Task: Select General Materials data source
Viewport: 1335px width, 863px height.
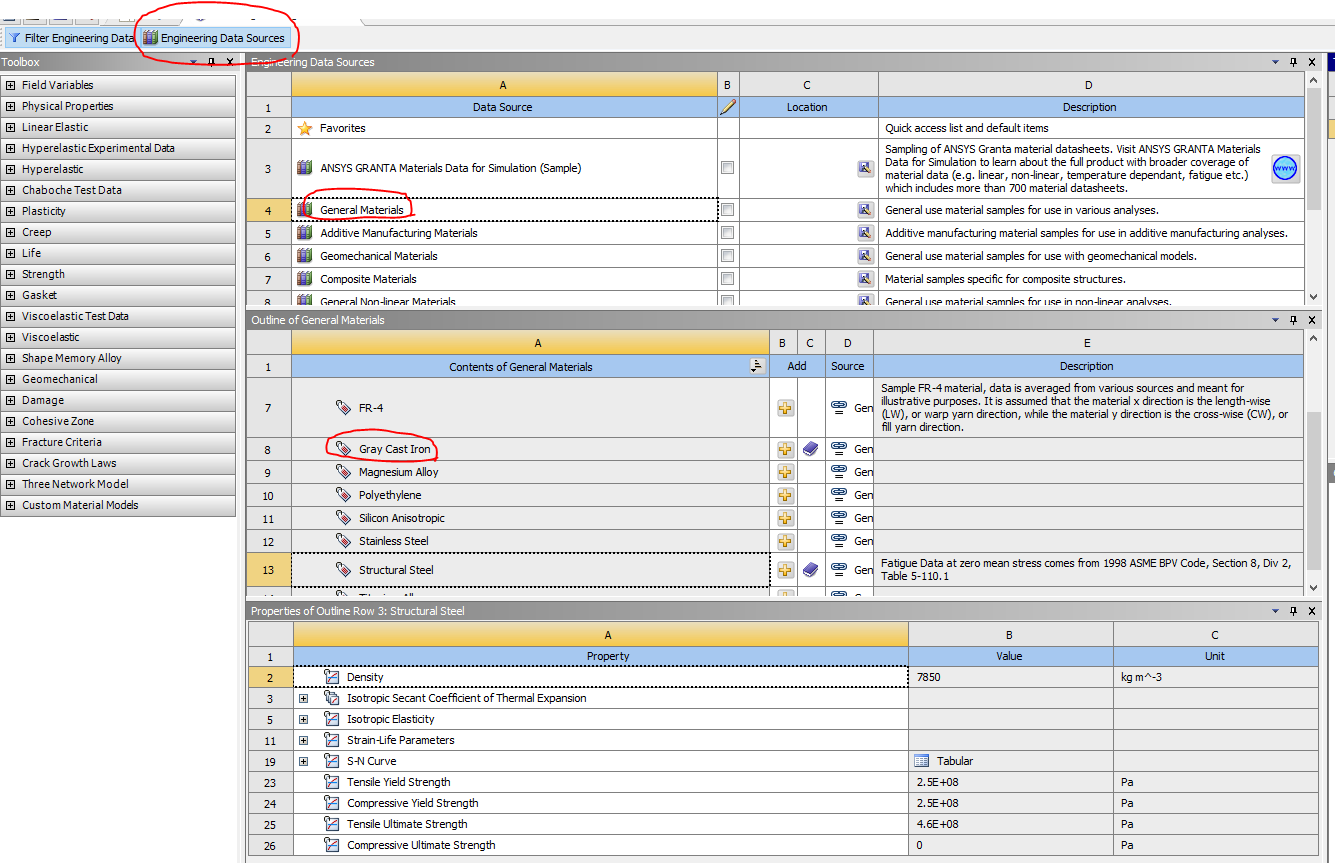Action: pos(504,210)
